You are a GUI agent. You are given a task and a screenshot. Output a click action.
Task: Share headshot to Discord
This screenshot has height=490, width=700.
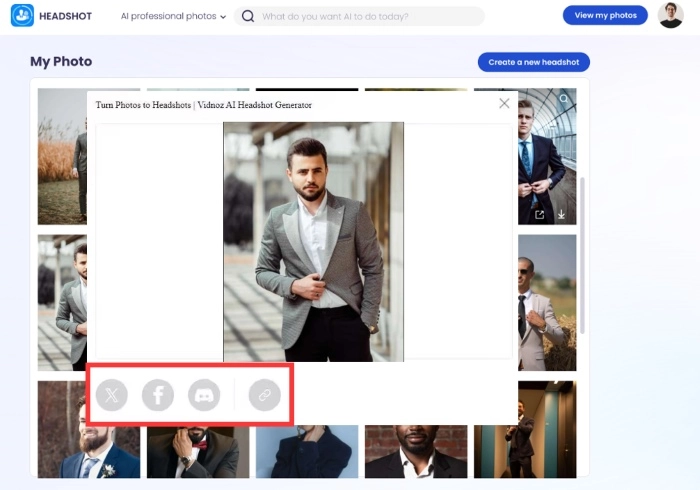(204, 395)
